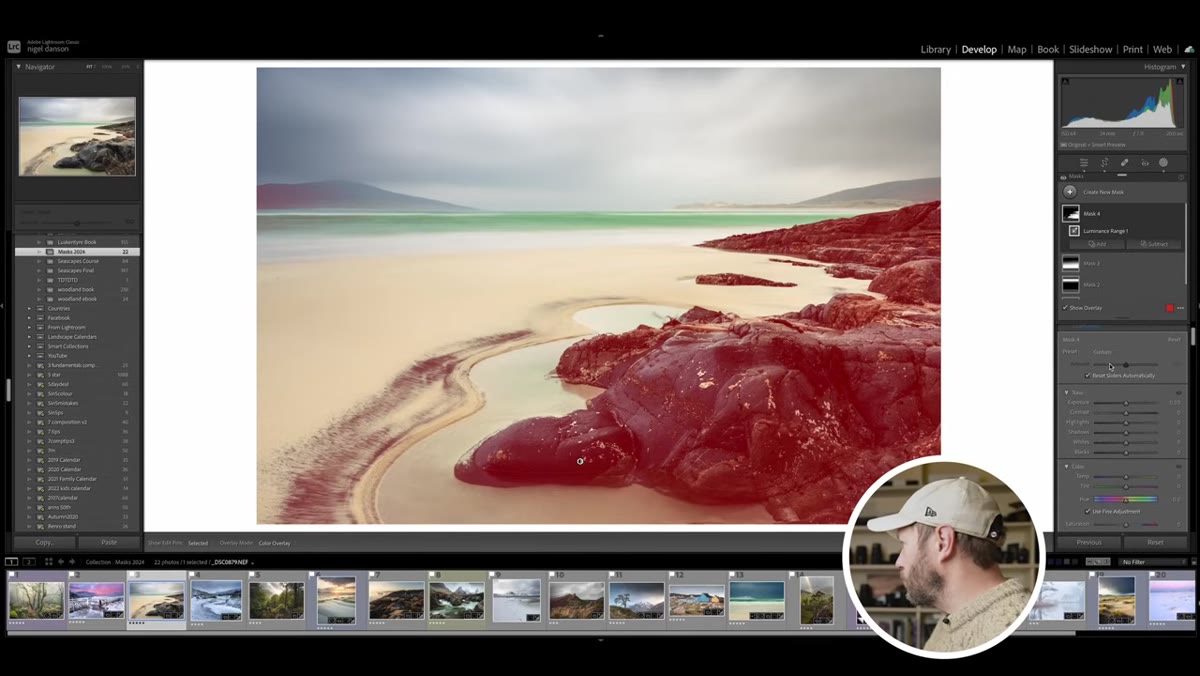The image size is (1200, 676).
Task: Click the Exposure slider
Action: pyautogui.click(x=1126, y=402)
